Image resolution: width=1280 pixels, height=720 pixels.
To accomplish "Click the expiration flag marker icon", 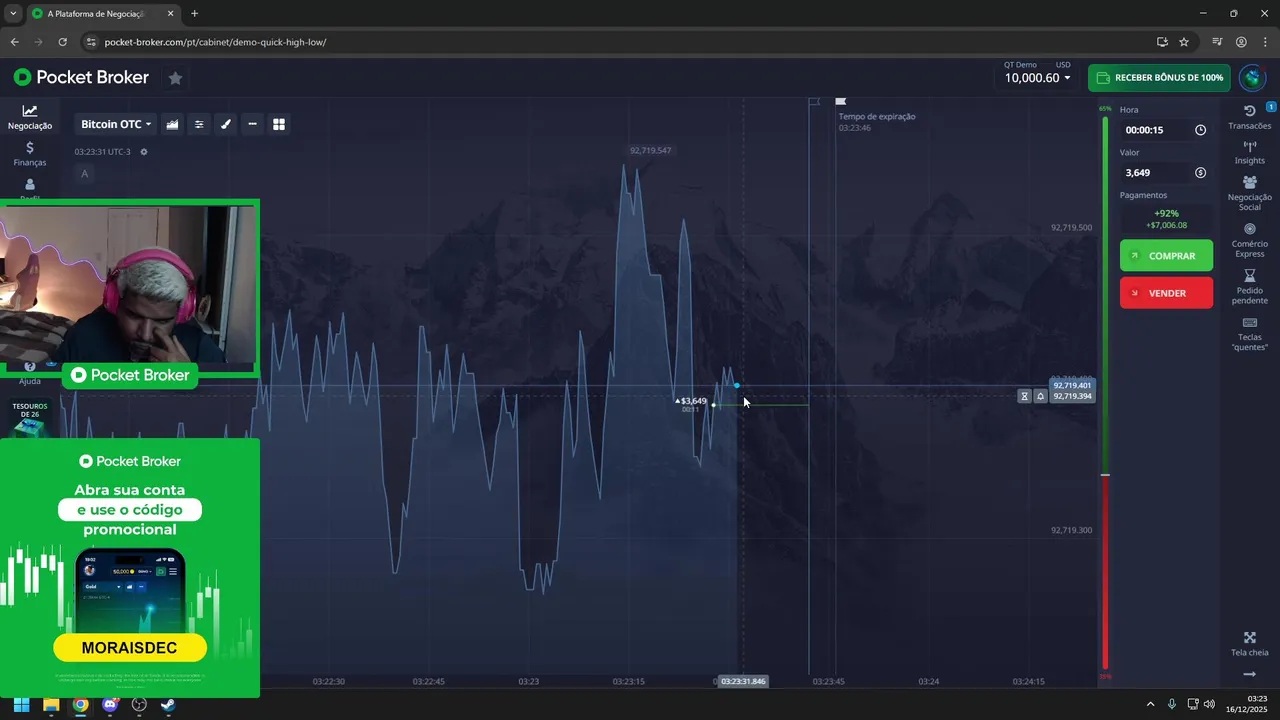I will 841,101.
